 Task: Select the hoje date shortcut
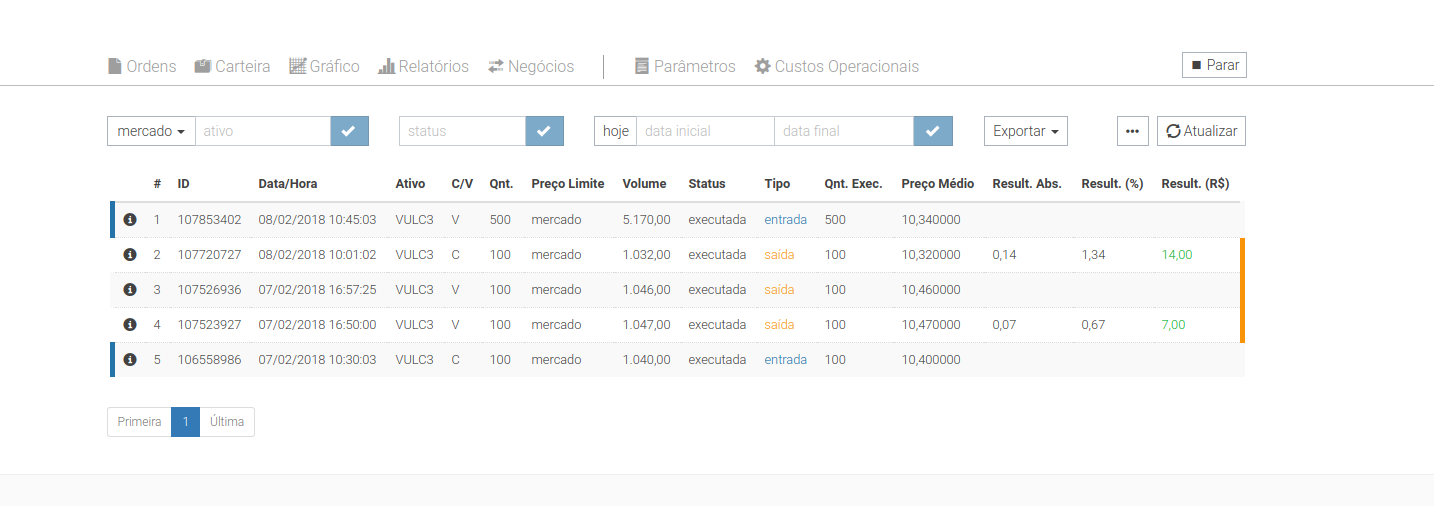point(615,131)
